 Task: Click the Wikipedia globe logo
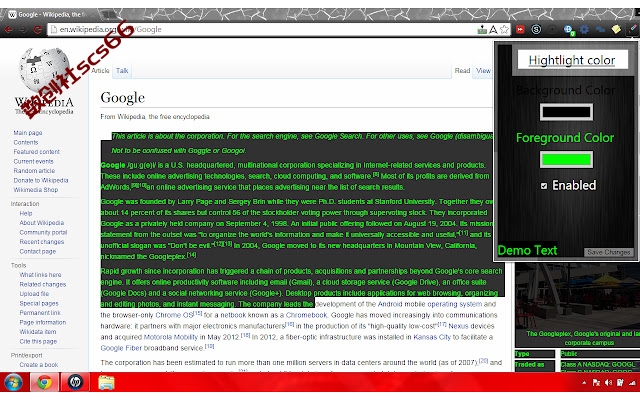click(x=44, y=69)
